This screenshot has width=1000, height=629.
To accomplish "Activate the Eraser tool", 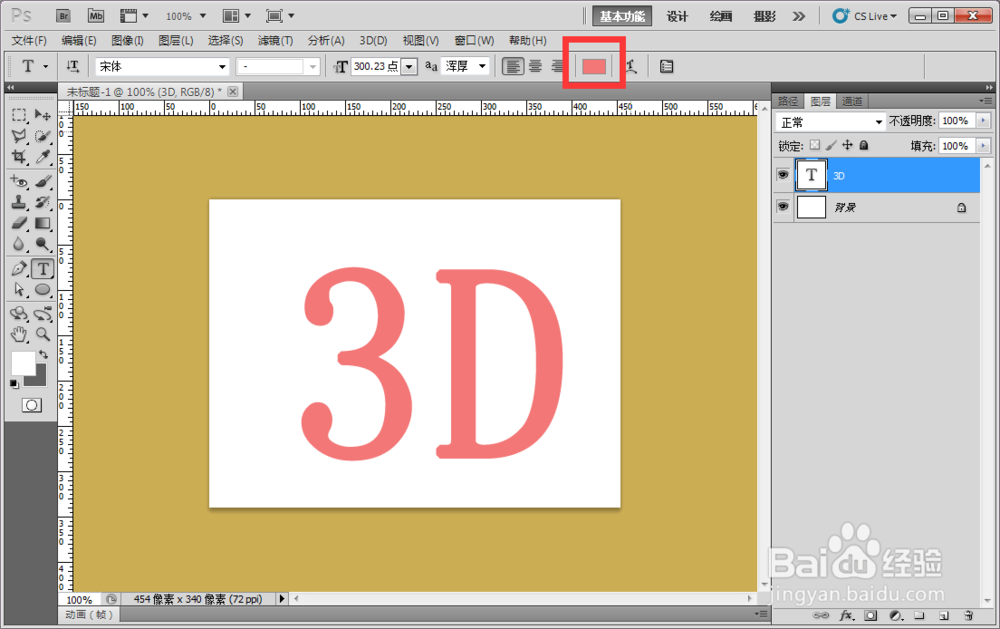I will (20, 221).
